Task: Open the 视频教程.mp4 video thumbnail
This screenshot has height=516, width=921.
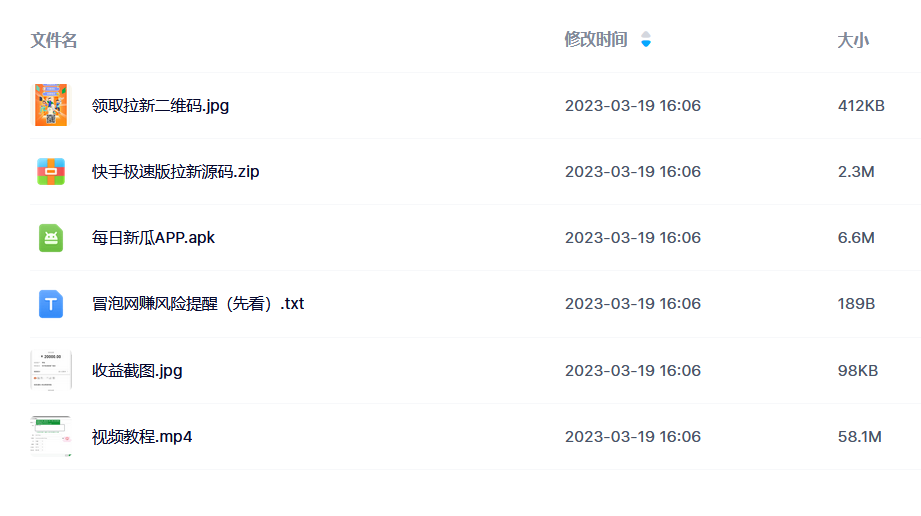Action: tap(51, 436)
